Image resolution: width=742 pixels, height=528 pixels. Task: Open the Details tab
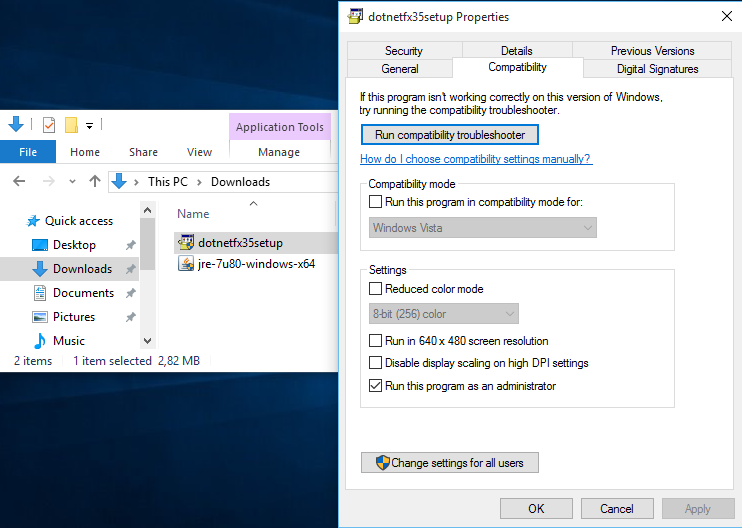517,51
